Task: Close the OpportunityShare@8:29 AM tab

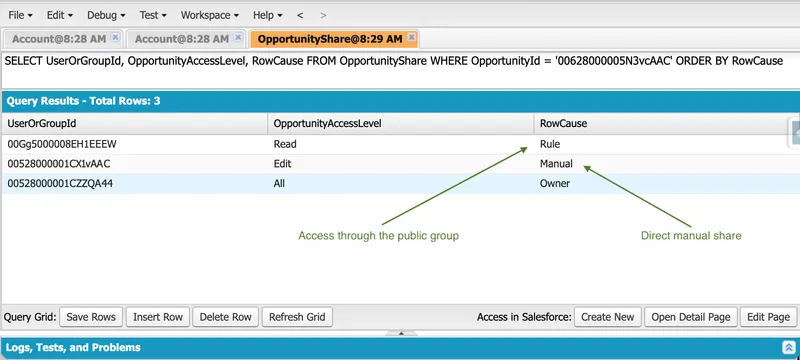Action: (412, 37)
